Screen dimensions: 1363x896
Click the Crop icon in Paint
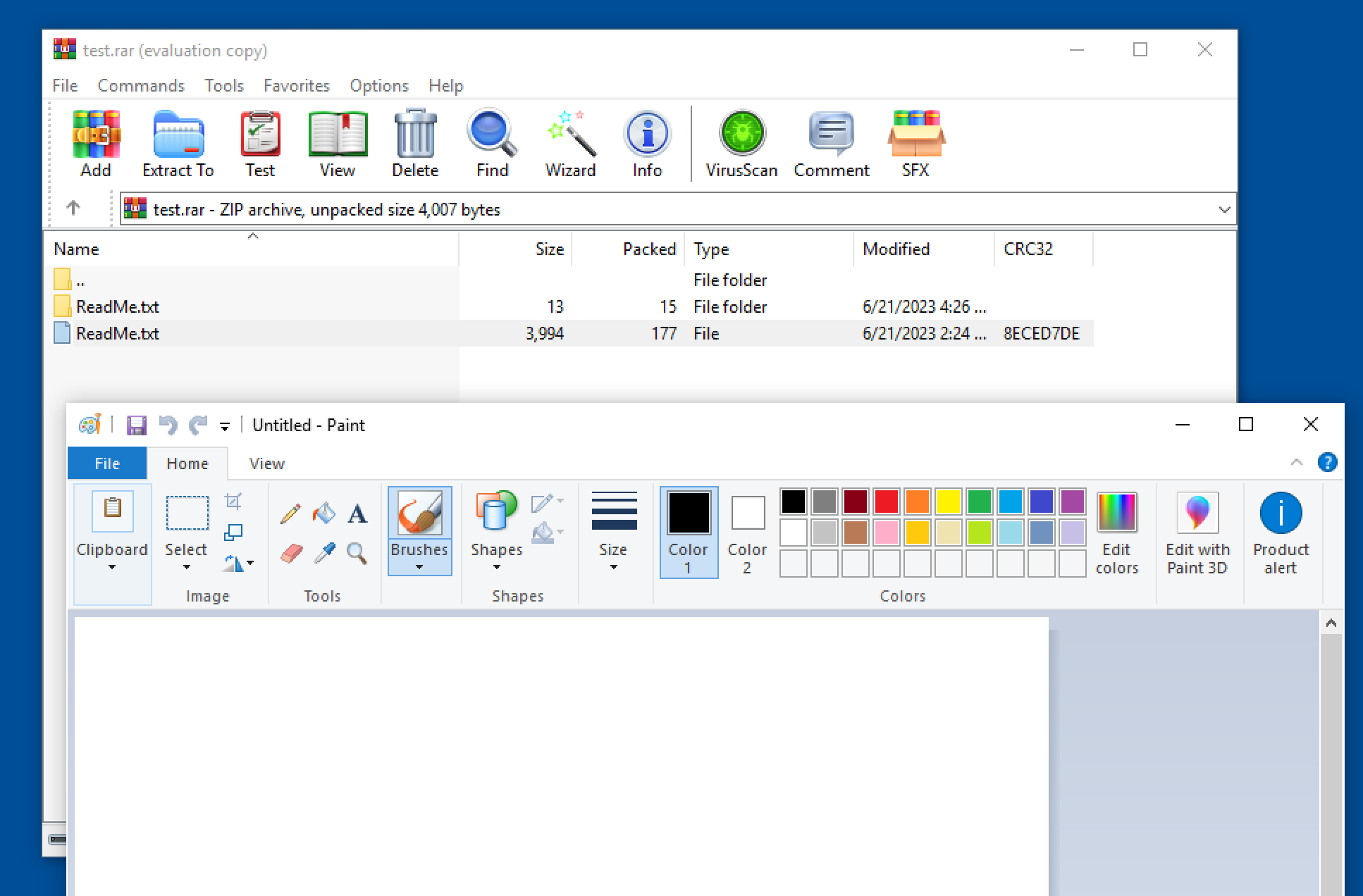pos(233,501)
